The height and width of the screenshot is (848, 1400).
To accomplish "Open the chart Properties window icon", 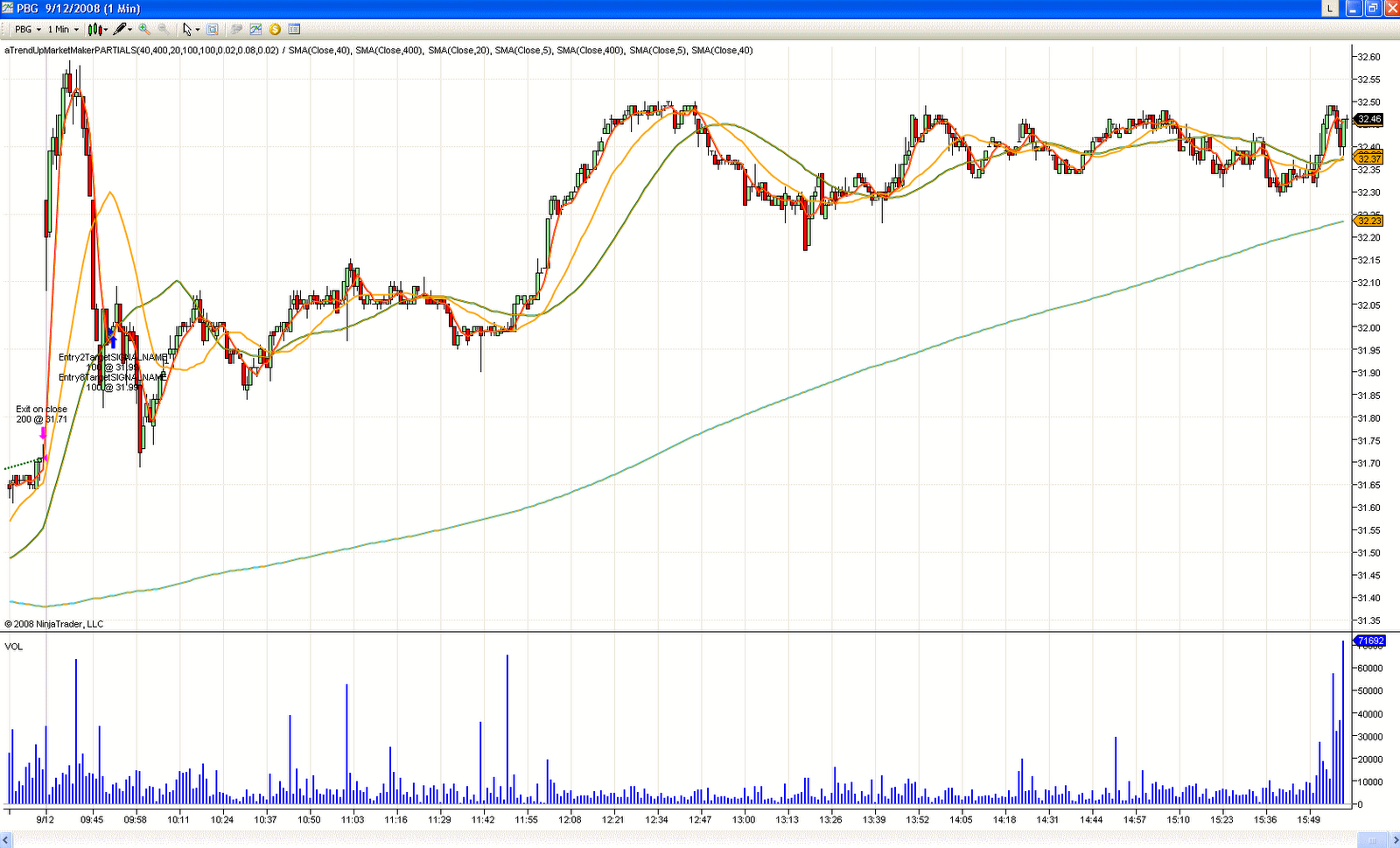I will click(294, 29).
